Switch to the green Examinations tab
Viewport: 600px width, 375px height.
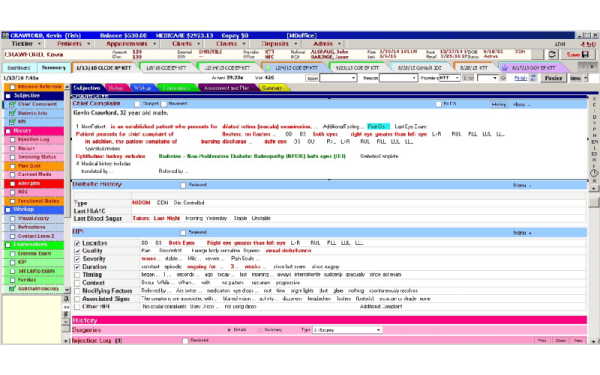(176, 88)
